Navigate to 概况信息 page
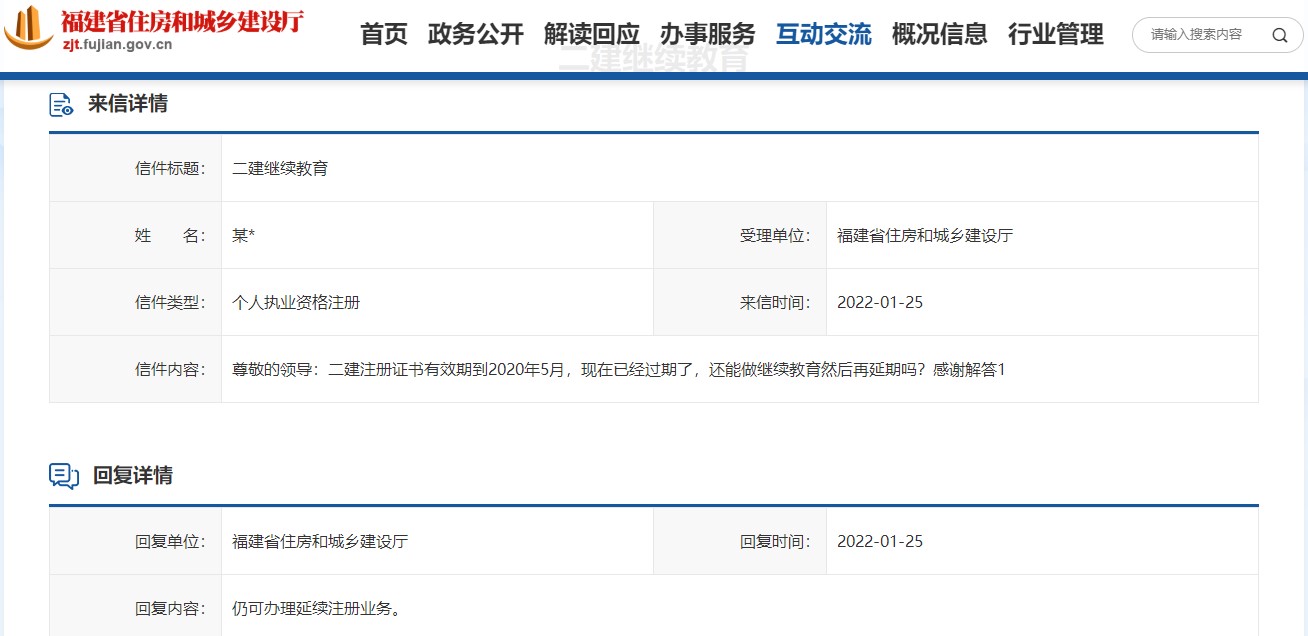This screenshot has height=636, width=1308. point(939,34)
